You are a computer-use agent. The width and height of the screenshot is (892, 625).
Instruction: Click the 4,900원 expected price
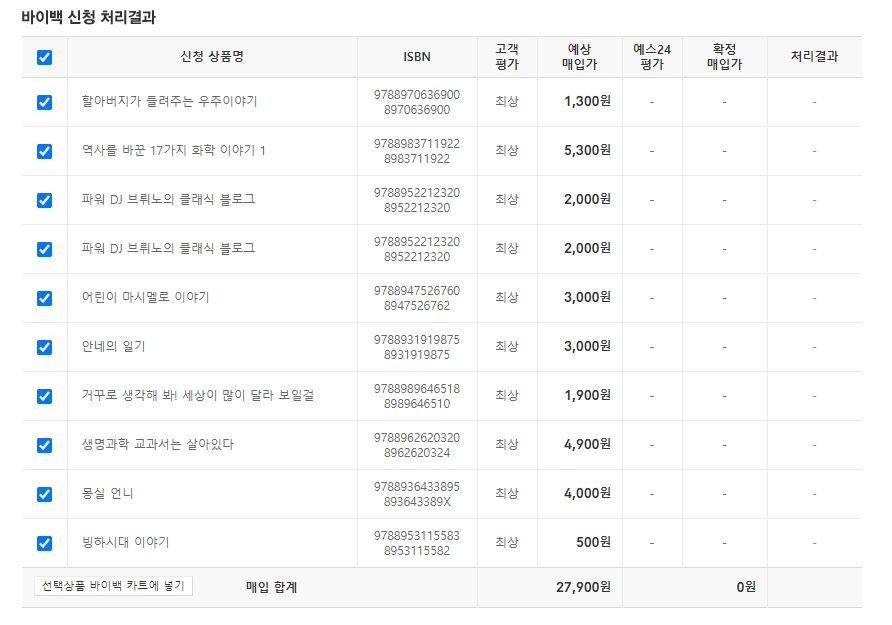click(587, 444)
